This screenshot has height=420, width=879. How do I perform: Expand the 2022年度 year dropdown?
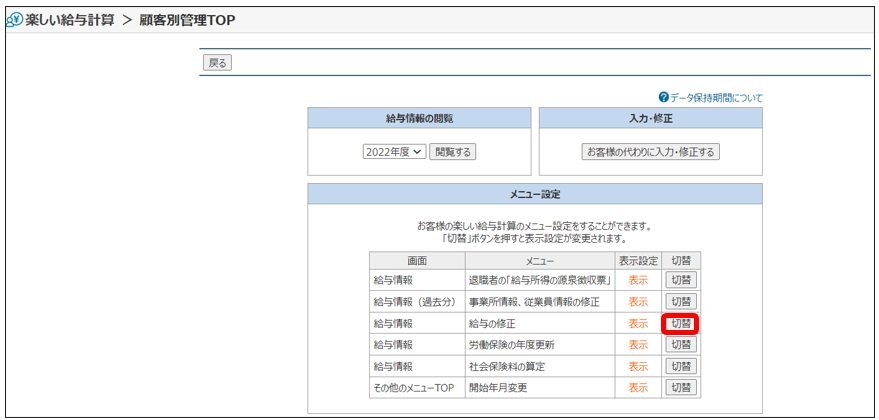point(394,152)
